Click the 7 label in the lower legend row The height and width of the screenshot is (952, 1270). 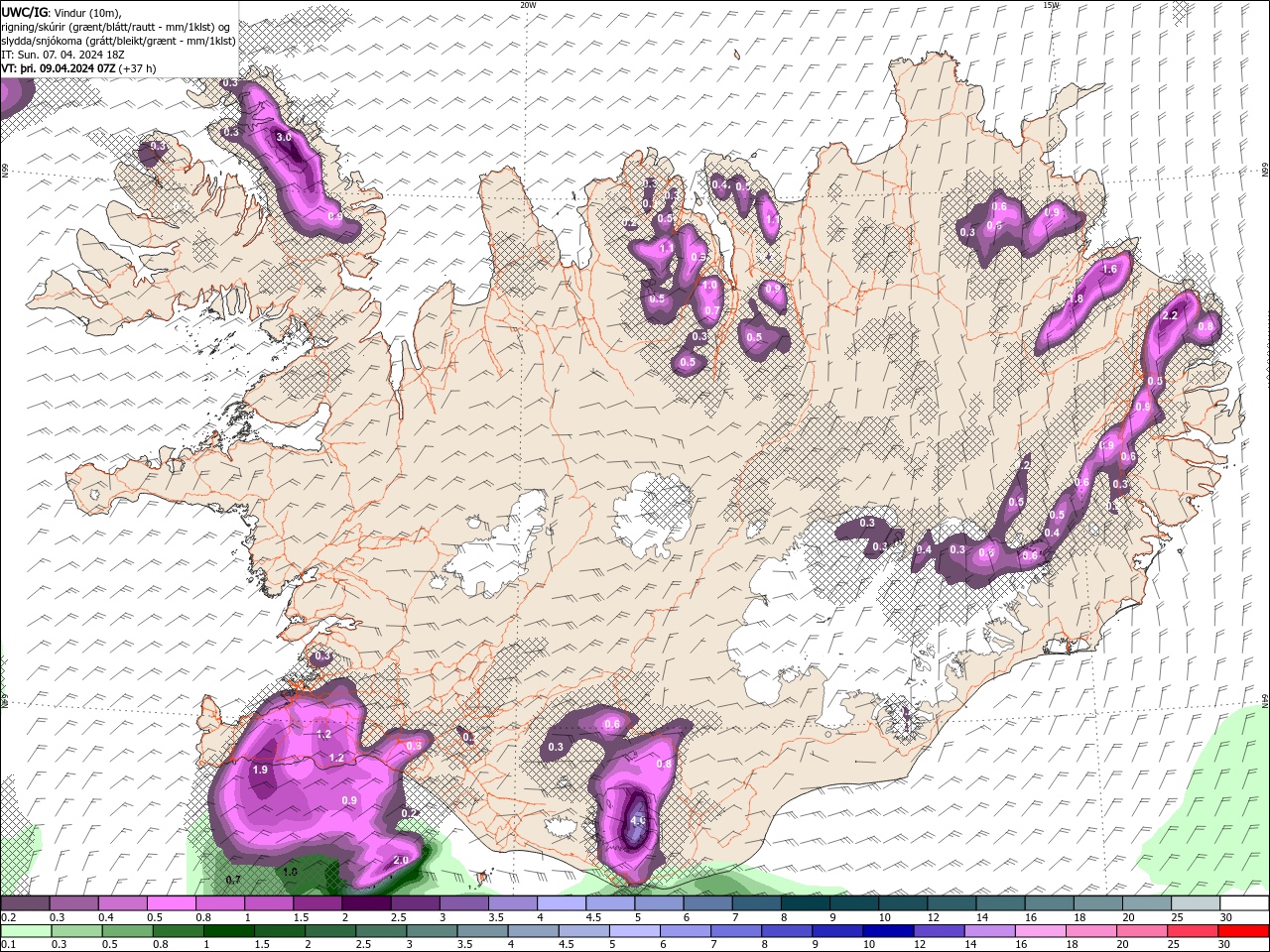coord(713,945)
